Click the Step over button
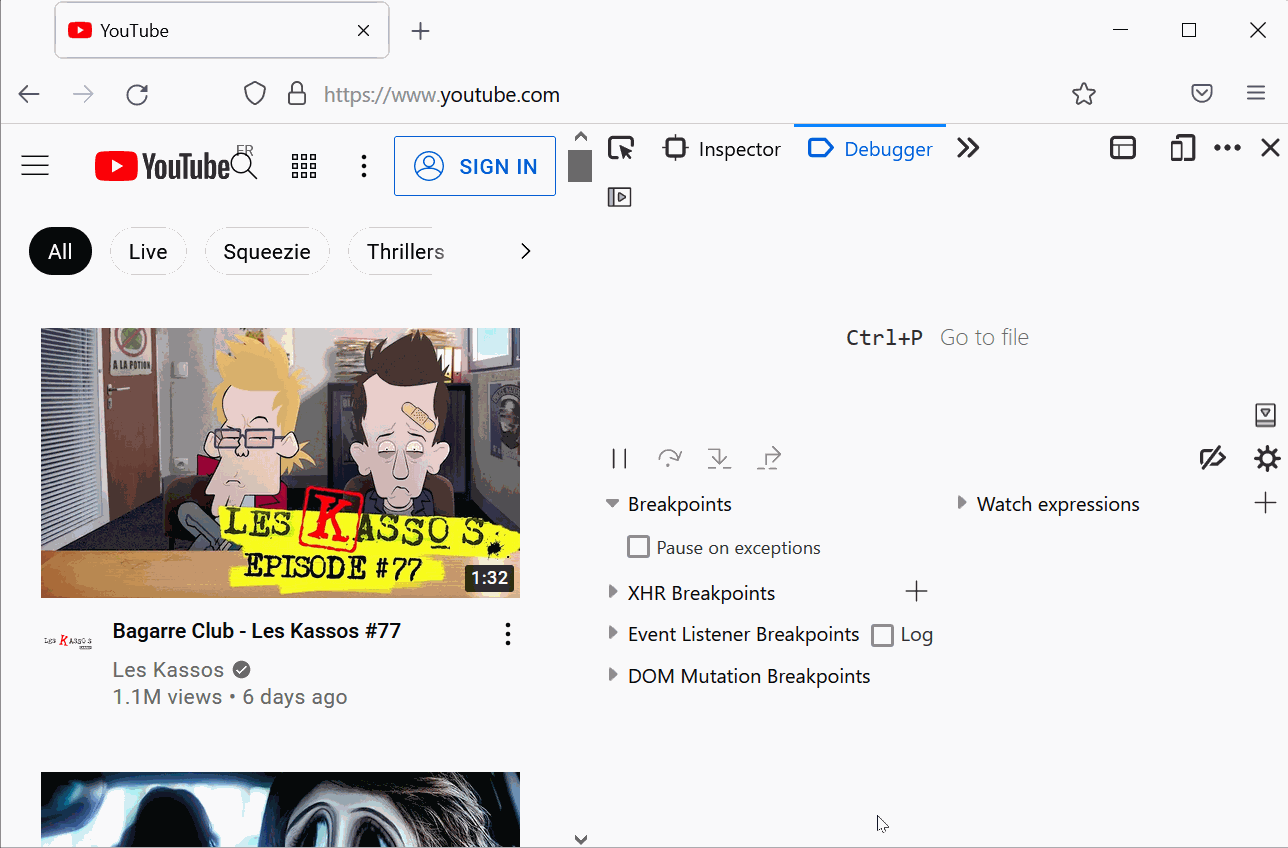The height and width of the screenshot is (848, 1288). click(x=669, y=458)
